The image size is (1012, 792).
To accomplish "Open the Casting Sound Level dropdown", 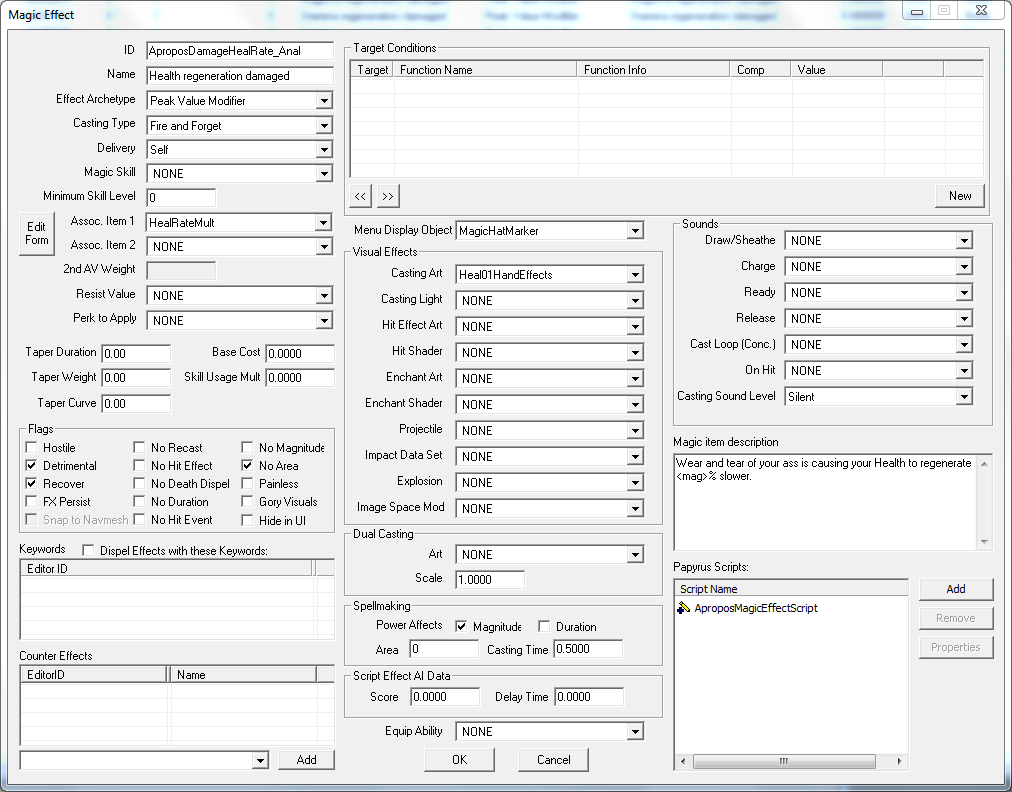I will 964,396.
